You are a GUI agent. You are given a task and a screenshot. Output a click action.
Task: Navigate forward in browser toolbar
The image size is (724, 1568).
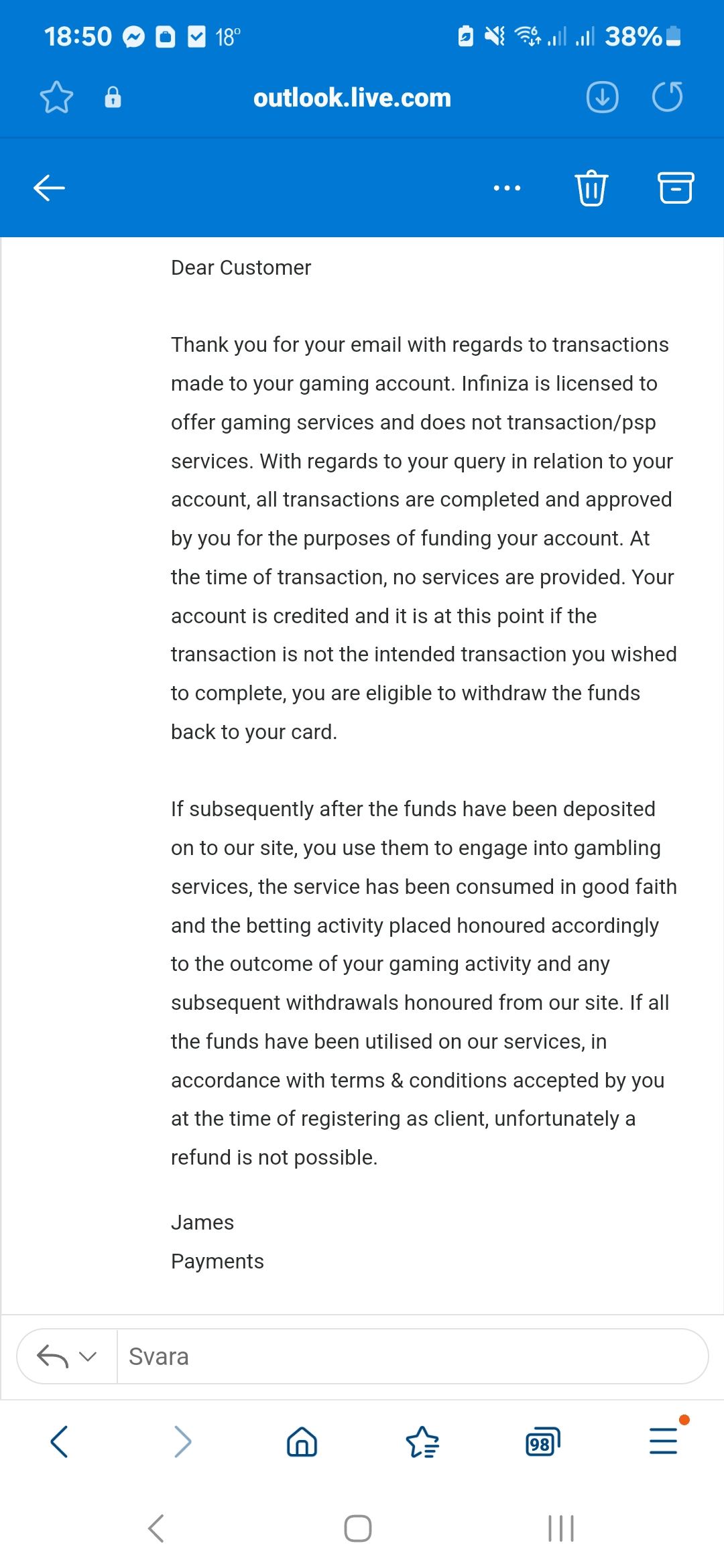coord(182,1441)
